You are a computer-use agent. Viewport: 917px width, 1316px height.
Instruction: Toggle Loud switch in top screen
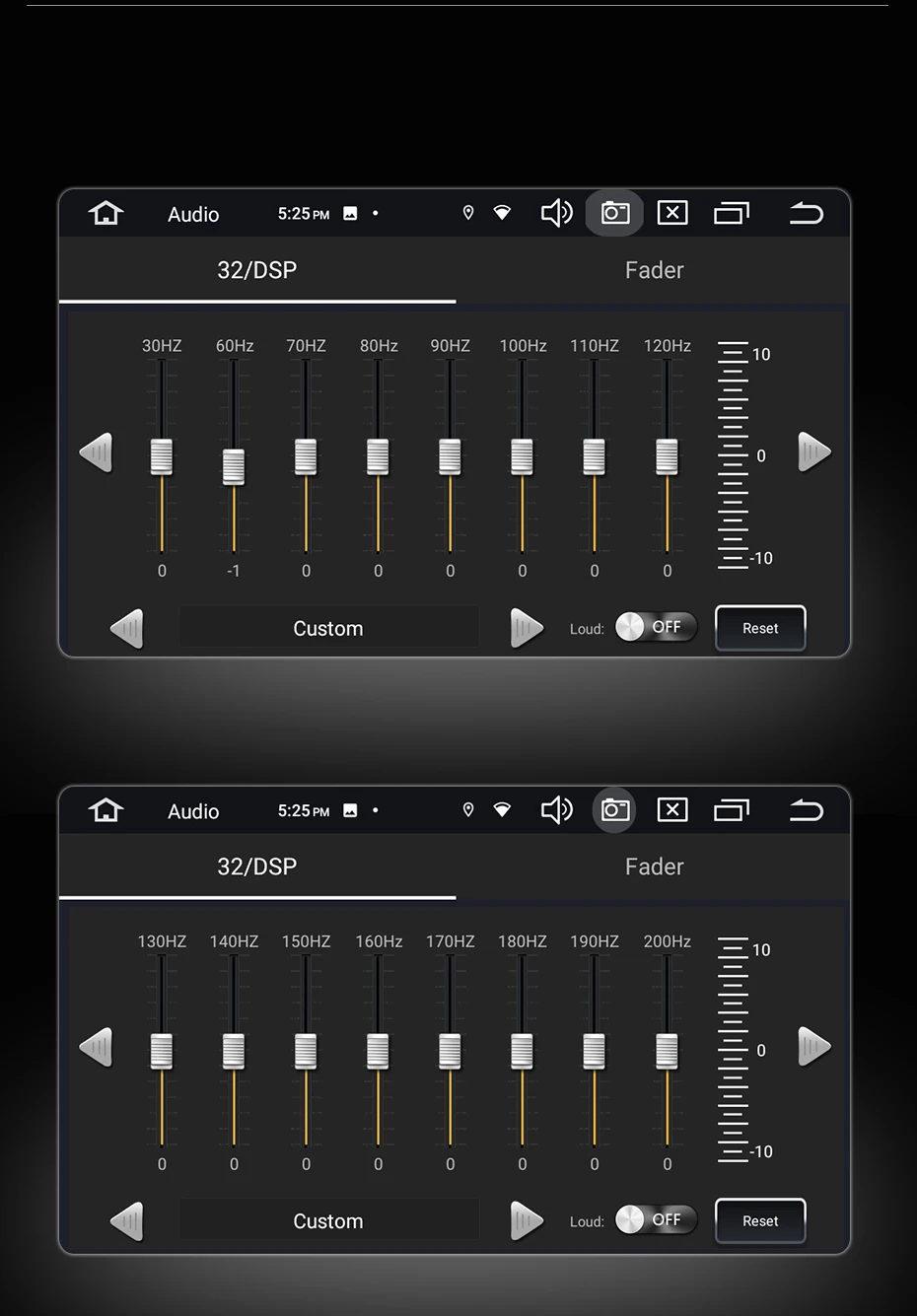(656, 627)
